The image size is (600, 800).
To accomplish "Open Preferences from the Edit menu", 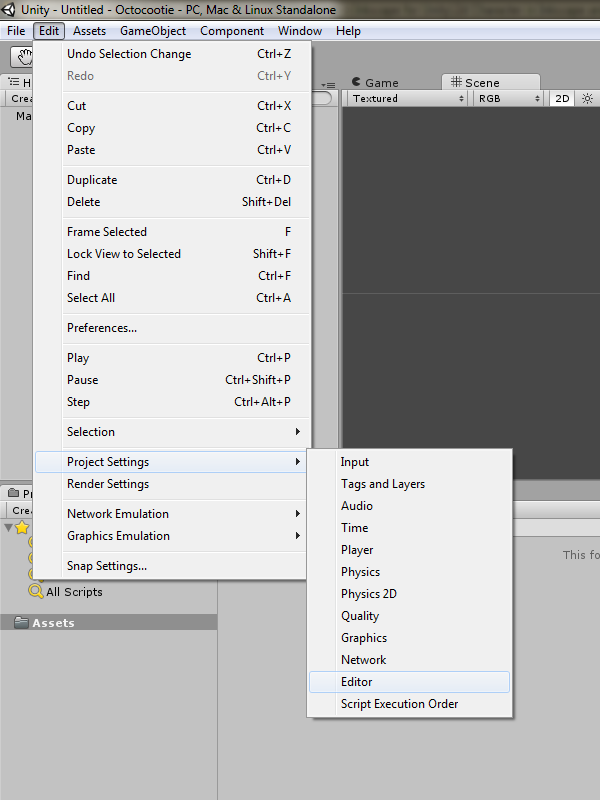I will (x=102, y=328).
